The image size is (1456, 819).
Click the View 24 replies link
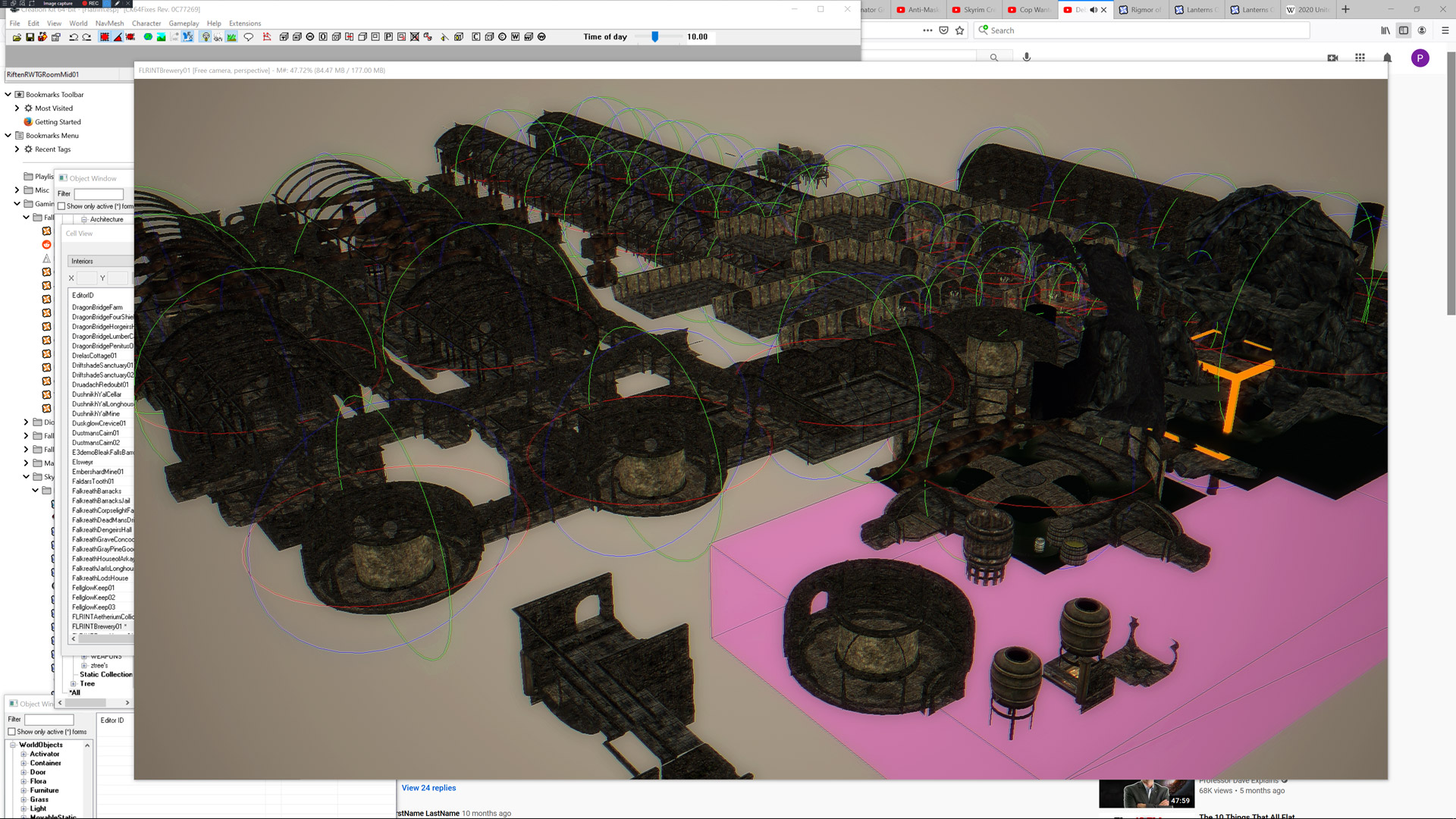(x=428, y=788)
